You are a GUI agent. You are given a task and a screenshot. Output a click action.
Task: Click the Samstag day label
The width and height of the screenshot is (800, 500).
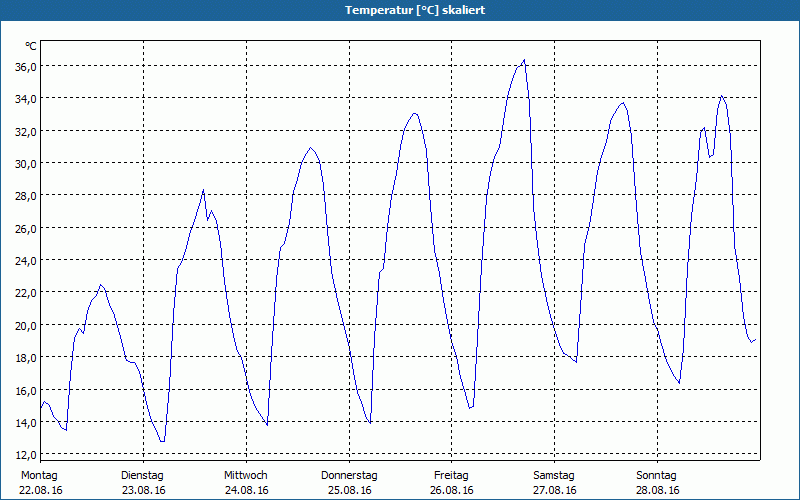(554, 476)
